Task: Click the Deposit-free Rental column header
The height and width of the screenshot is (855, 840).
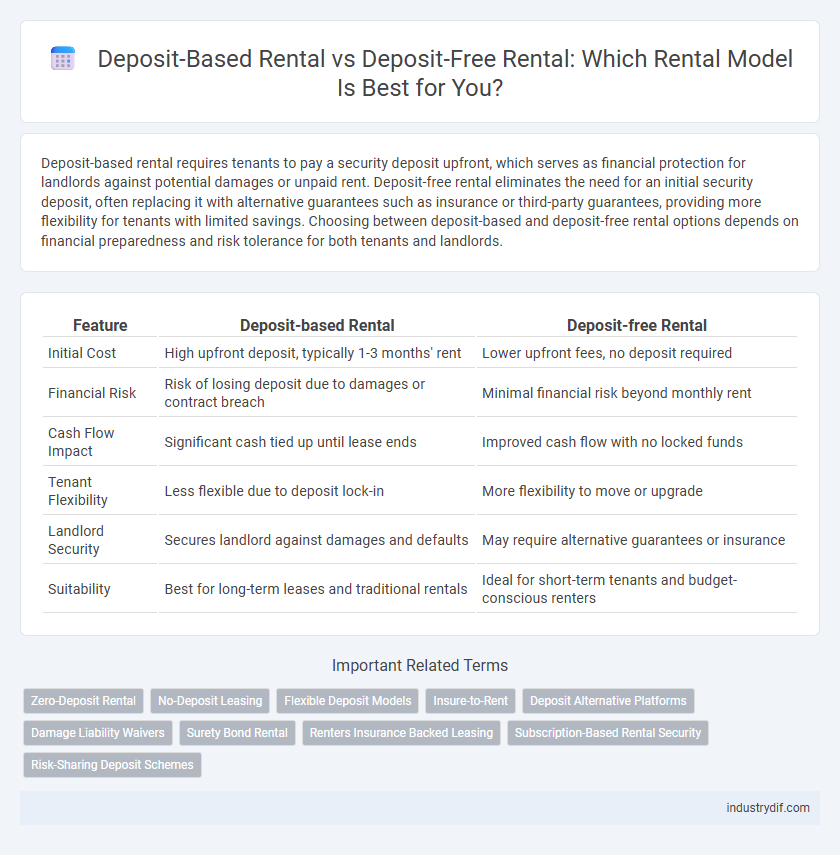Action: click(x=637, y=326)
